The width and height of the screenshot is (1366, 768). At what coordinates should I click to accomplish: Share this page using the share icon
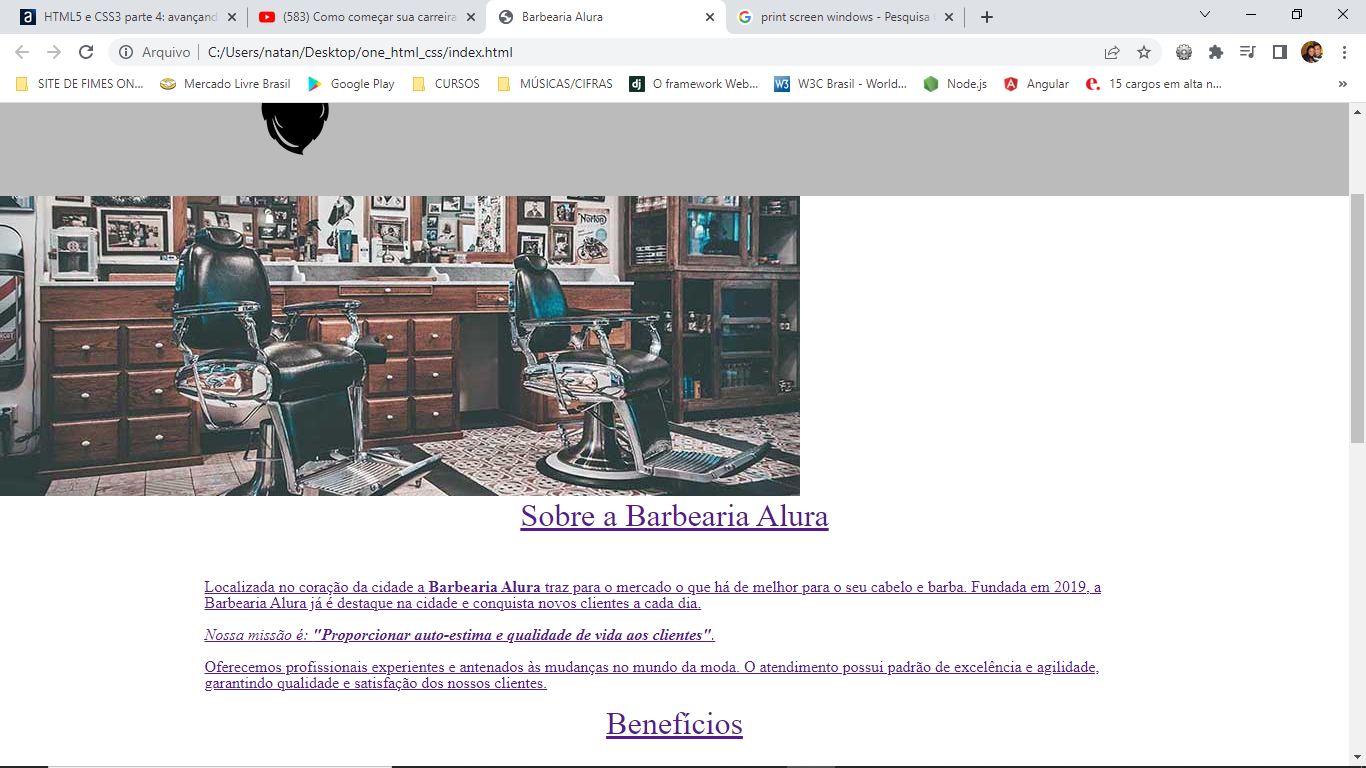click(1112, 52)
